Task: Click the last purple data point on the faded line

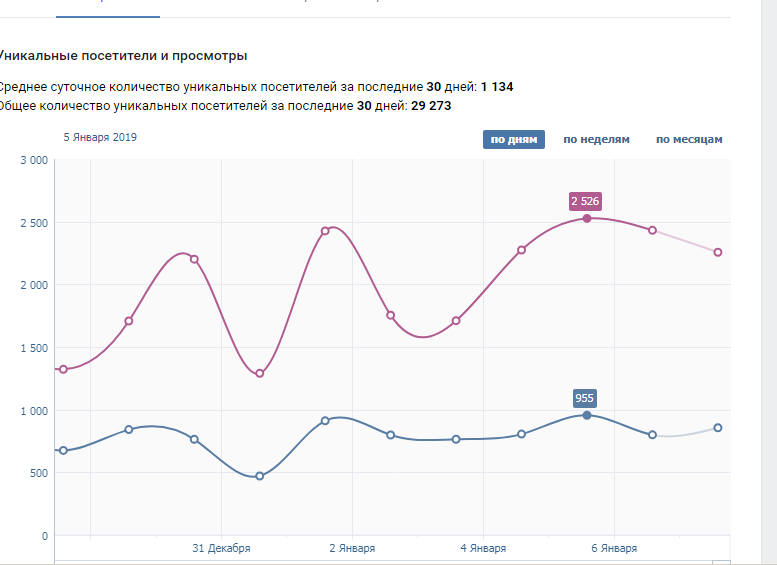Action: point(718,252)
